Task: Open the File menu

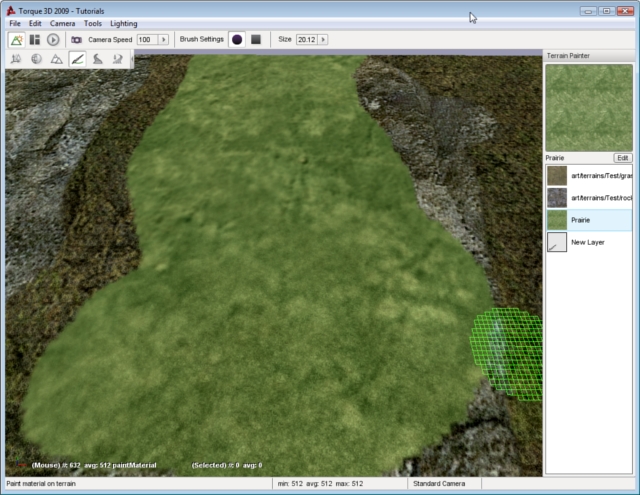Action: (15, 23)
